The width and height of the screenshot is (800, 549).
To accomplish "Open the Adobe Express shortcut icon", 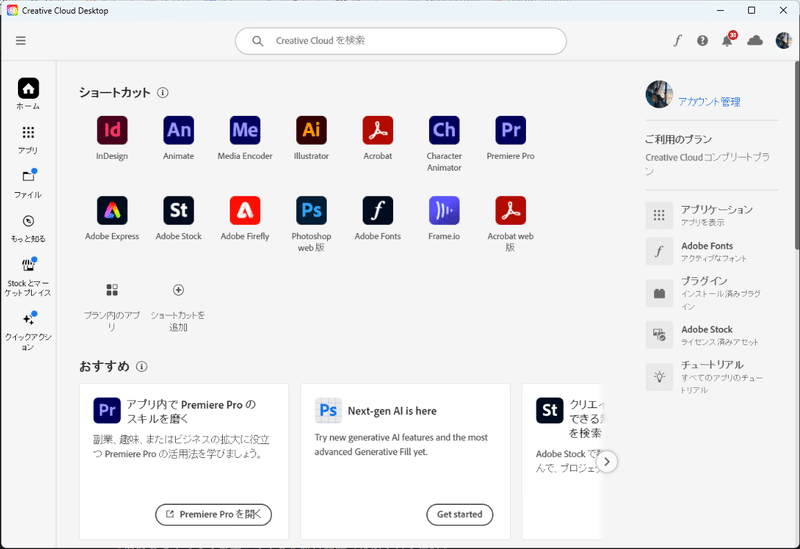I will pos(112,210).
